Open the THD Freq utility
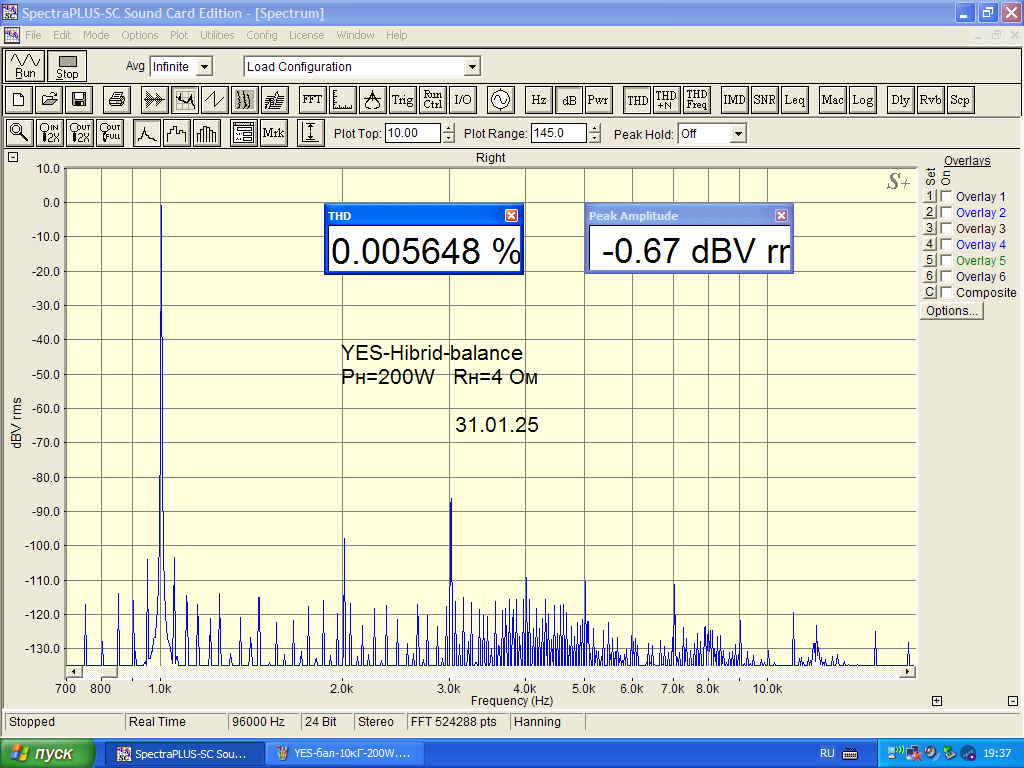 click(x=696, y=100)
